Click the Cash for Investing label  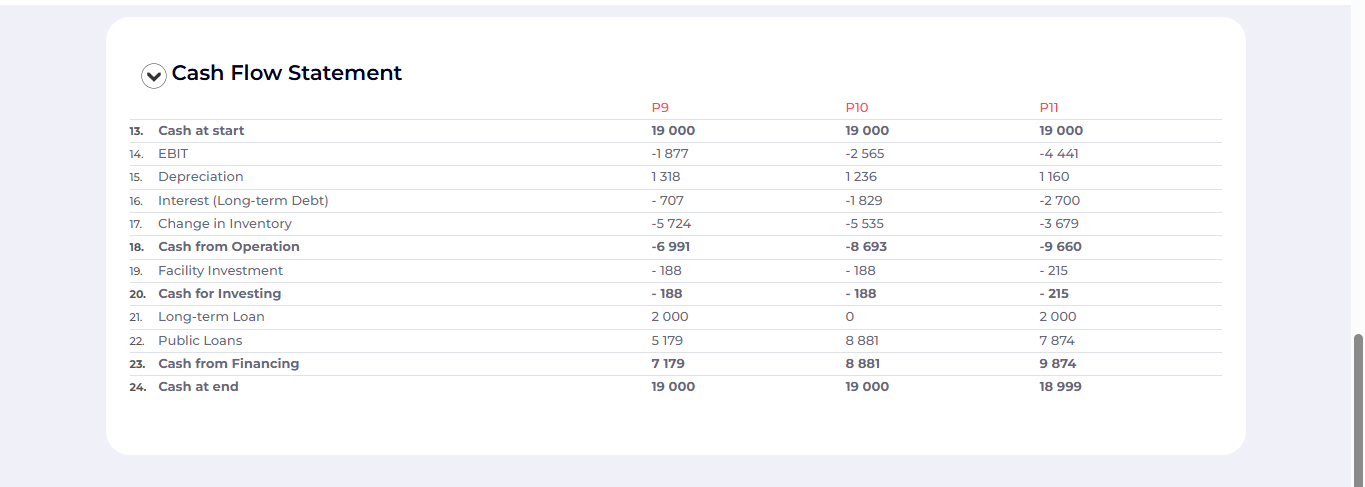coord(220,294)
